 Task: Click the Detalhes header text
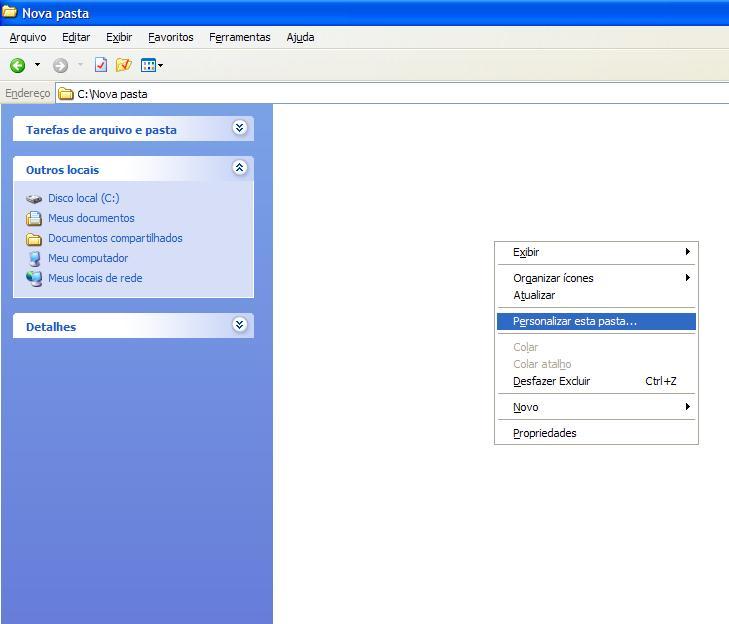51,327
